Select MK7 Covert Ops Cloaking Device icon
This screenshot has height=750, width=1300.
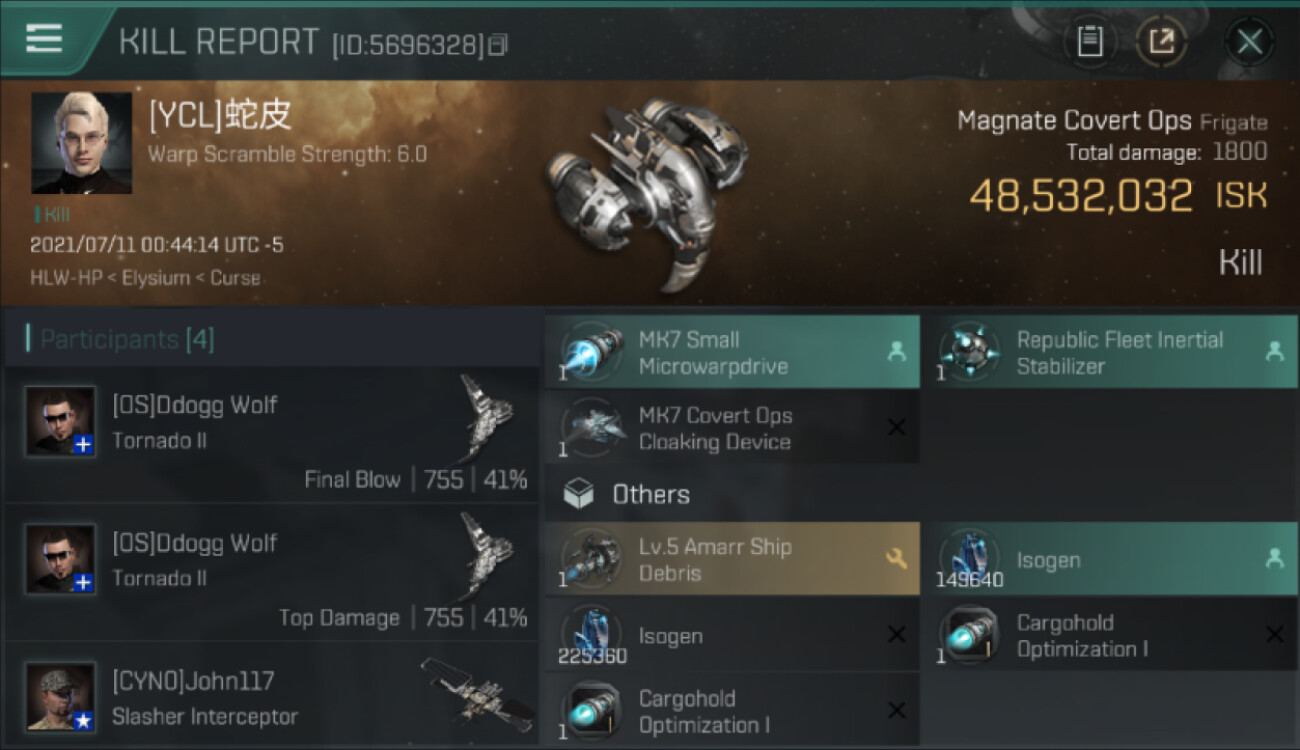pos(591,428)
